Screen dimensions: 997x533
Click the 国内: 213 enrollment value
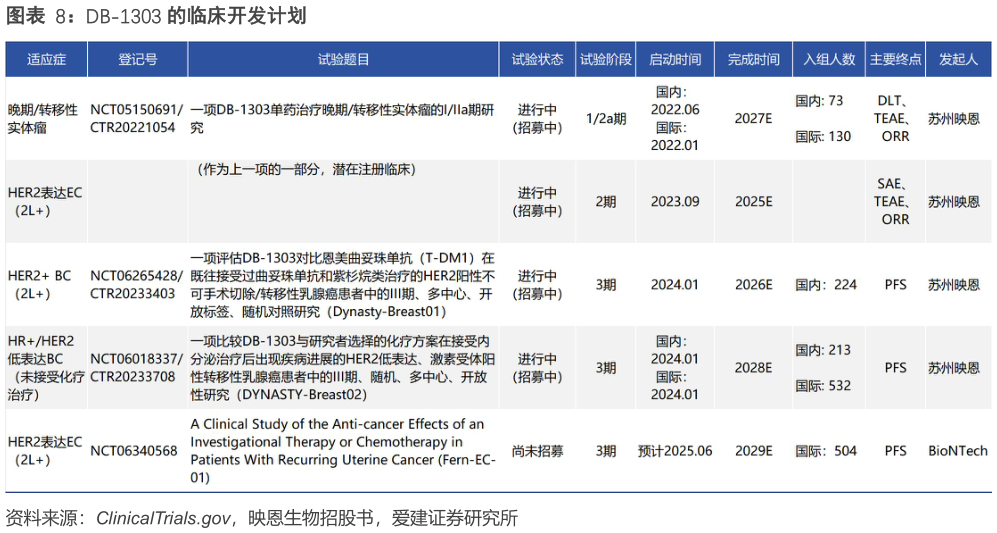[x=823, y=350]
